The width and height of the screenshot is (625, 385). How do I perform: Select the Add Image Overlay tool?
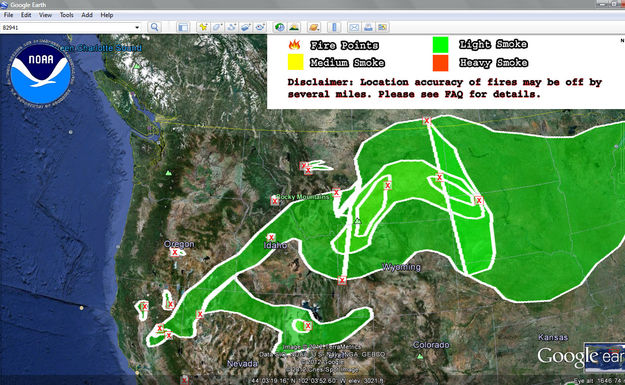point(246,27)
